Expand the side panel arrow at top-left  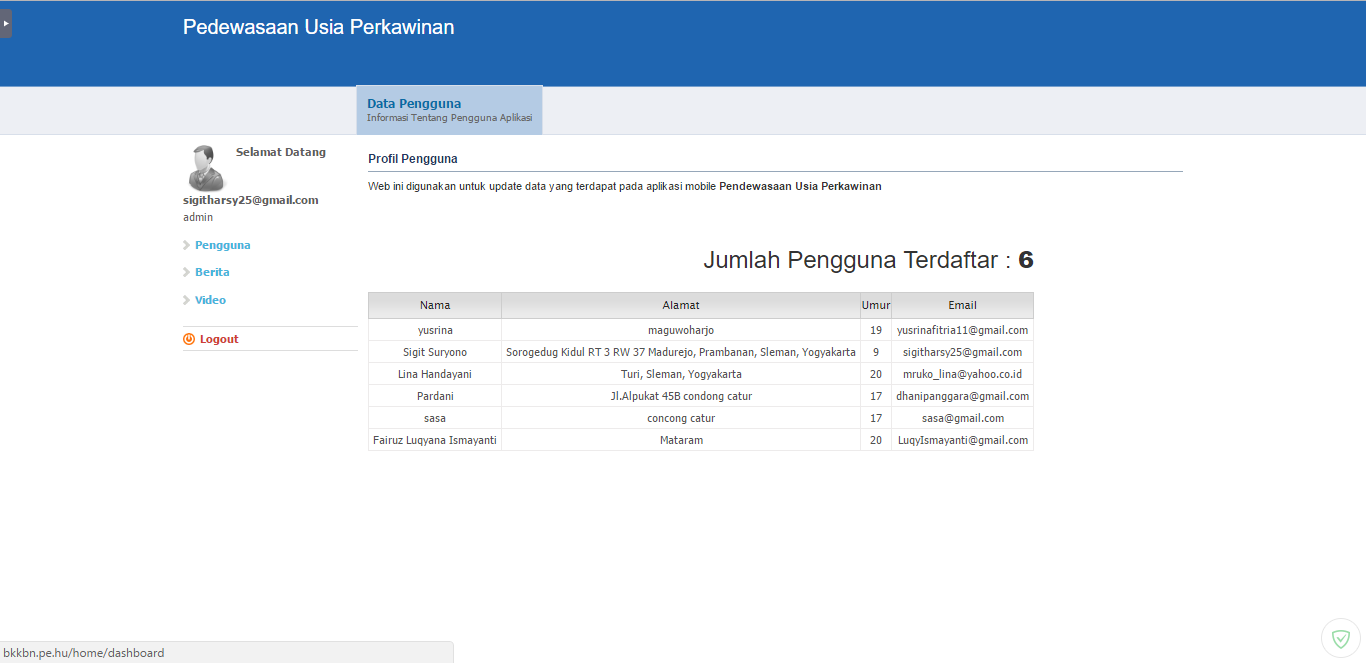[5, 22]
